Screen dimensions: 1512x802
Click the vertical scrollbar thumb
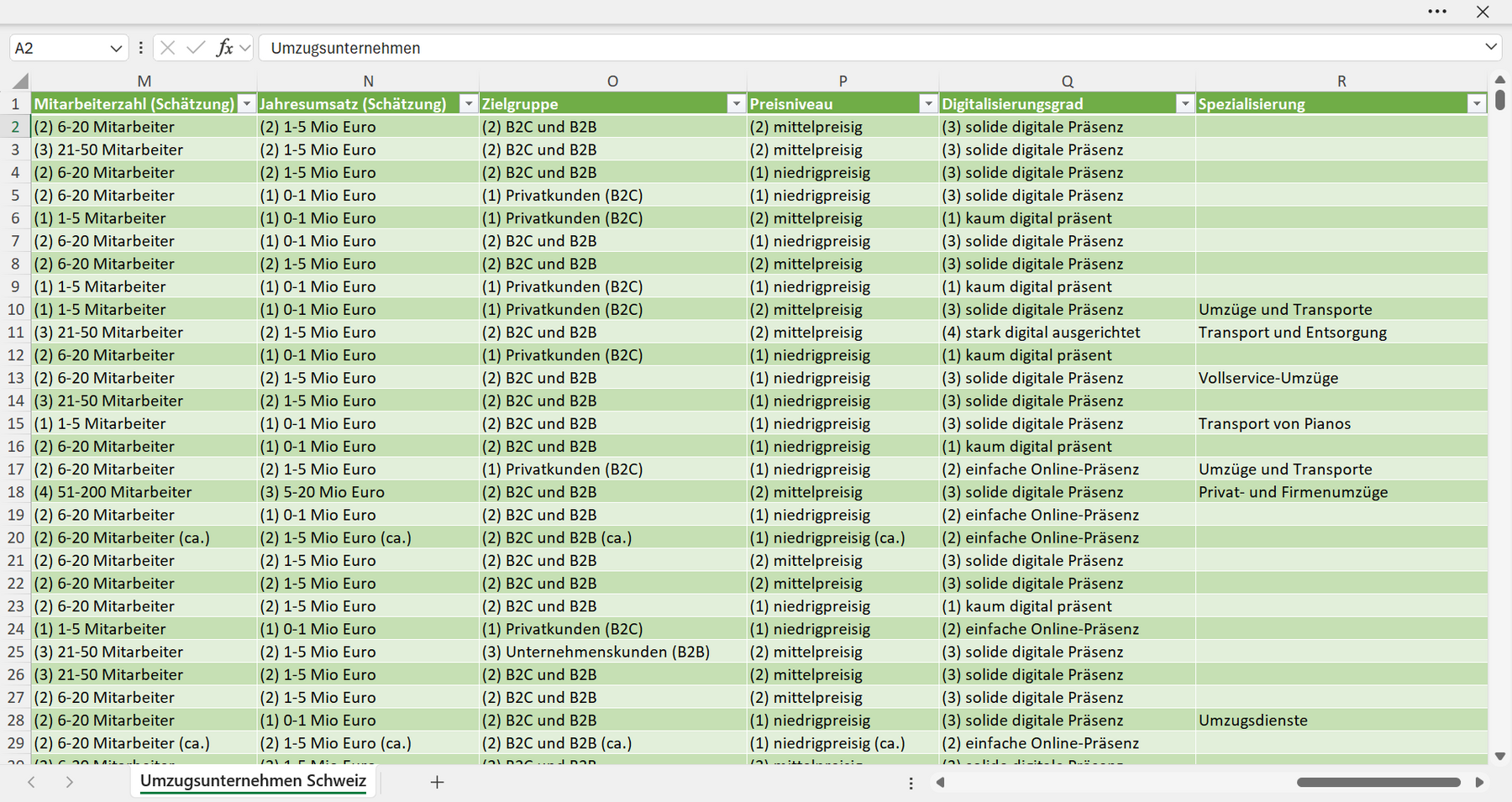click(x=1500, y=100)
